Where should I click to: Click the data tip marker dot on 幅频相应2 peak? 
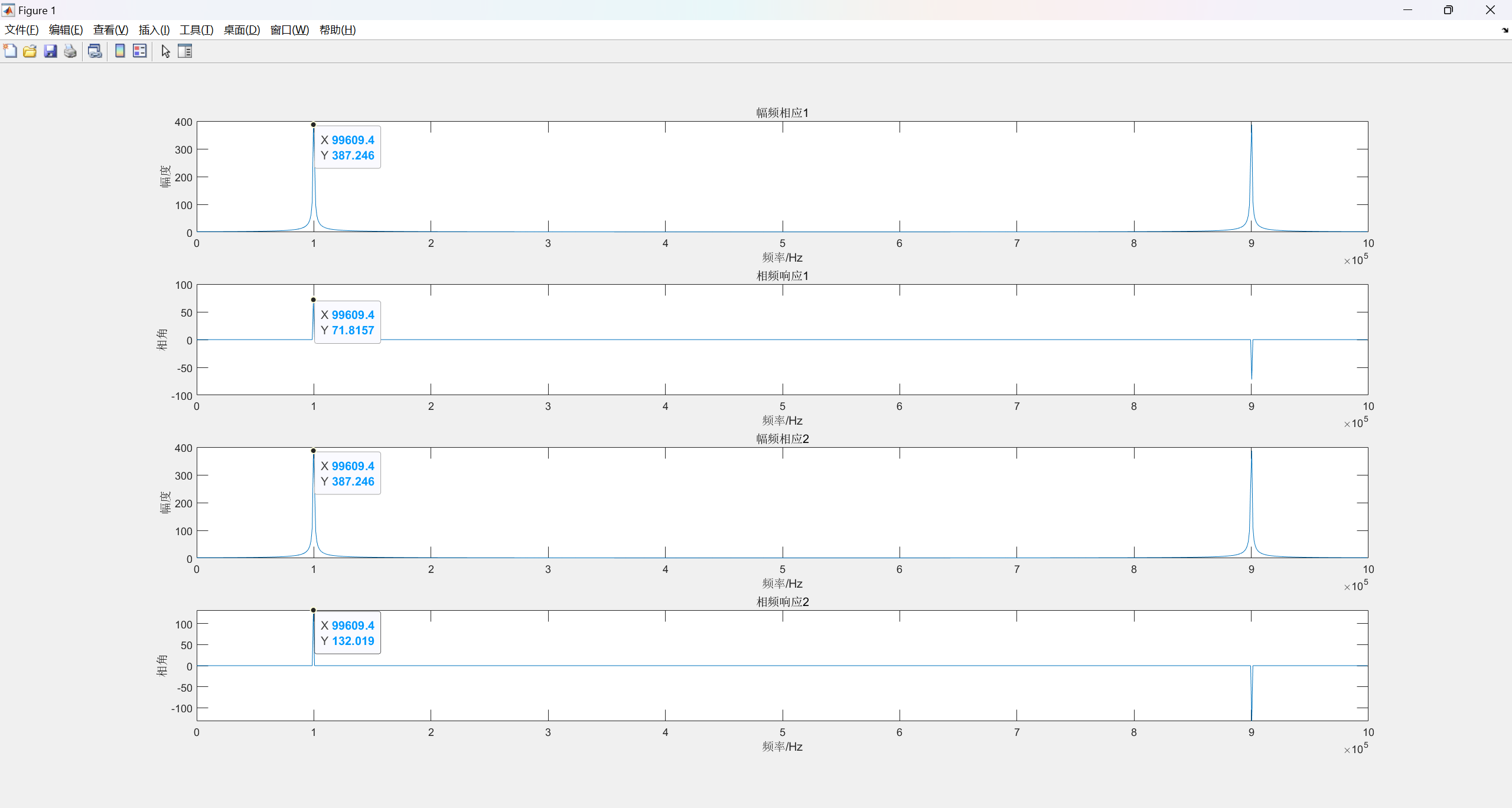[x=314, y=451]
